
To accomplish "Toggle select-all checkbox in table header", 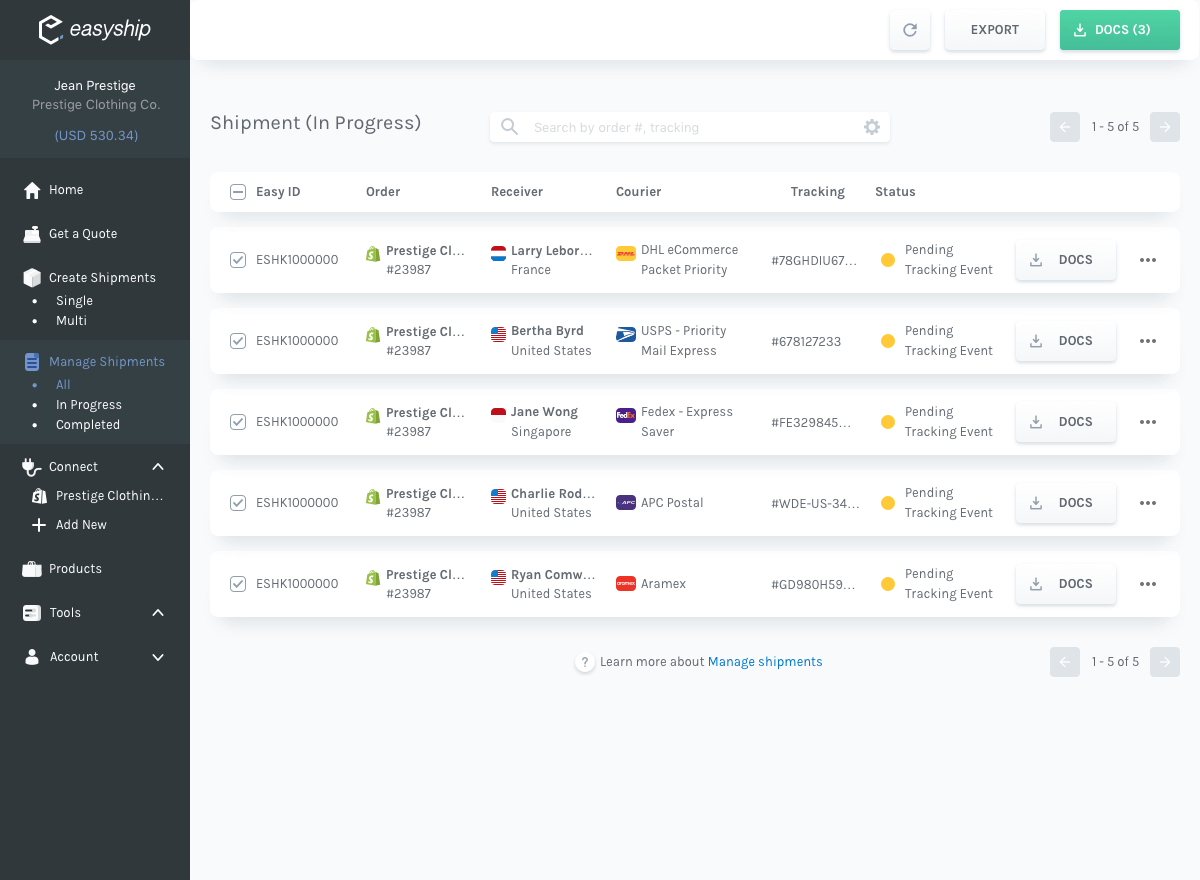I will pyautogui.click(x=238, y=192).
